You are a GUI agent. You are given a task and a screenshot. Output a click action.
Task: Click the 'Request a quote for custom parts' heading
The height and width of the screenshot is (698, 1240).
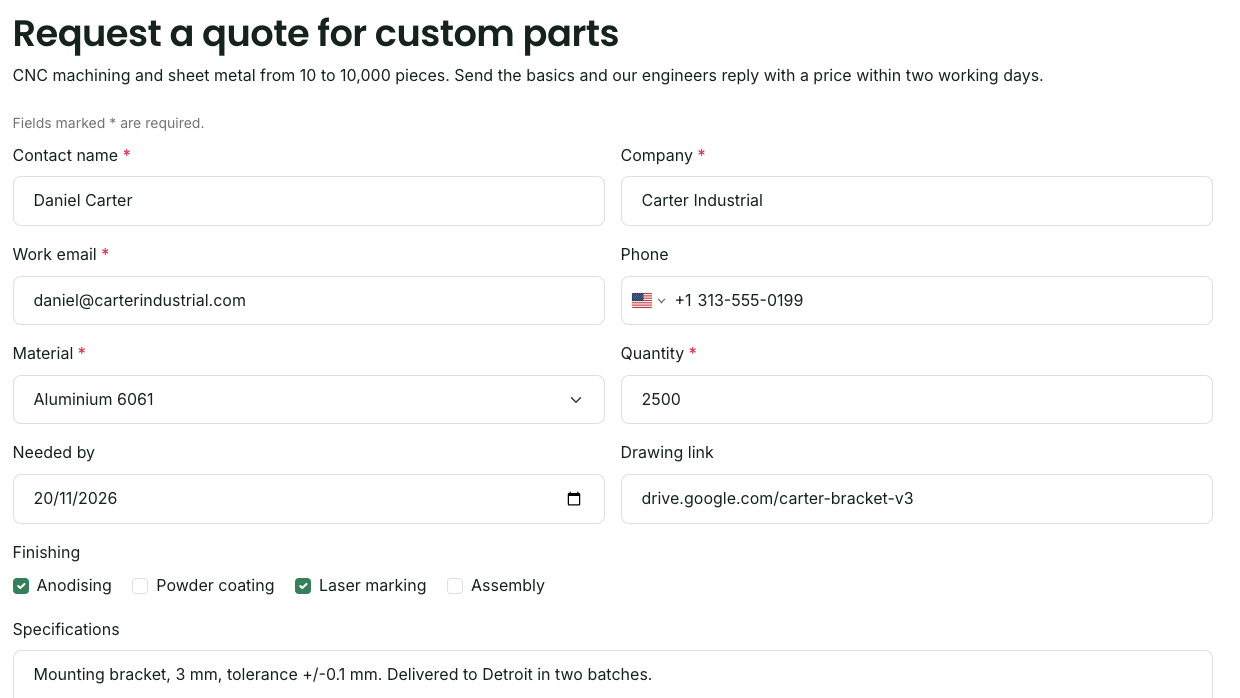[316, 33]
